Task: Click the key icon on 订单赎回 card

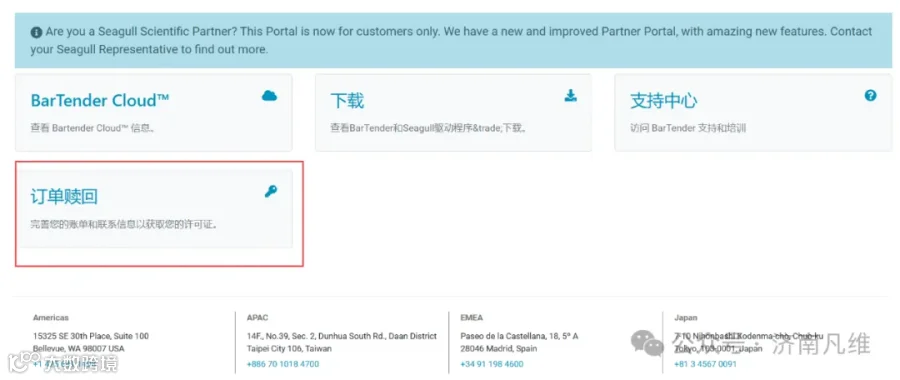Action: 270,192
